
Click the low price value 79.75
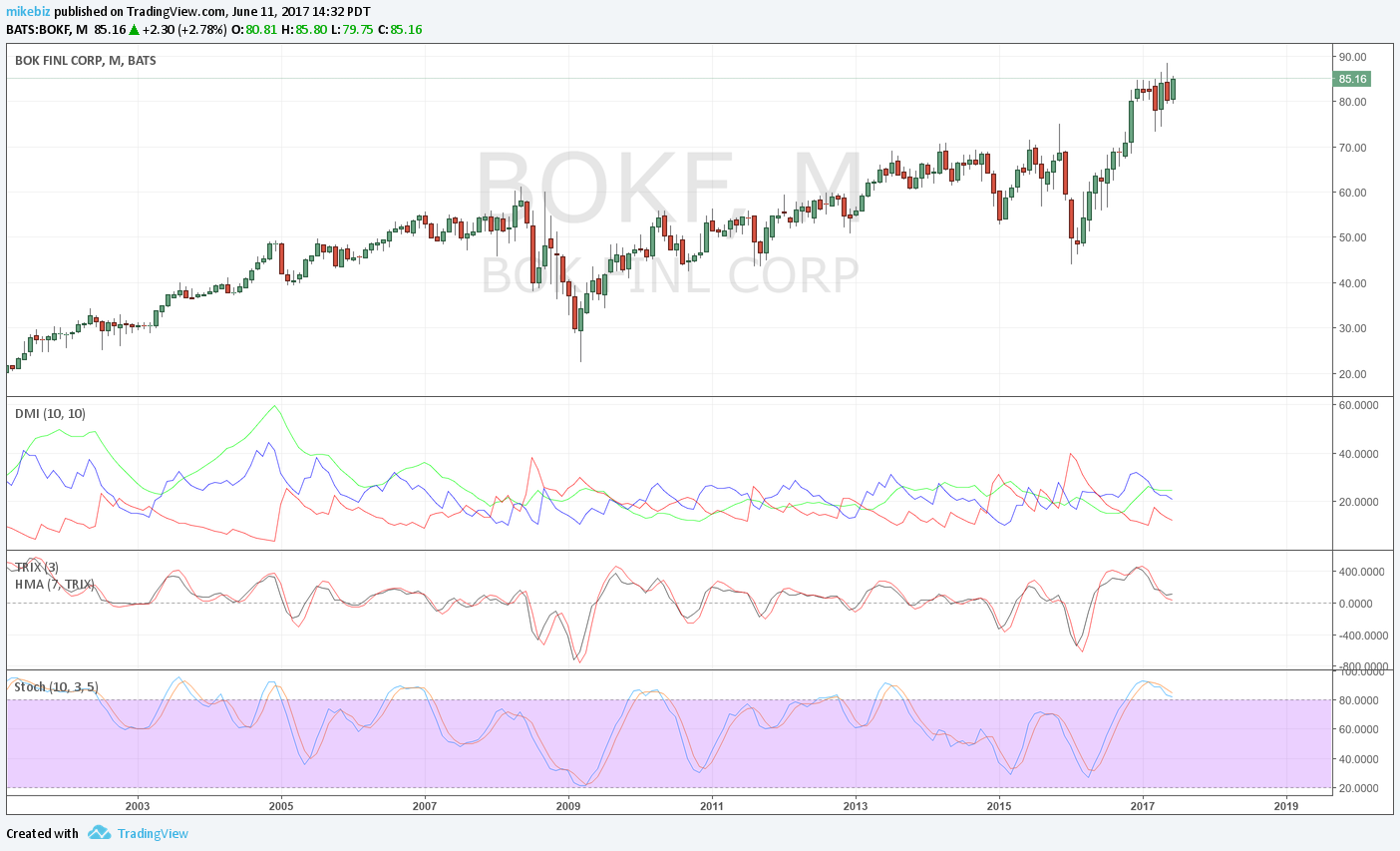(x=358, y=29)
